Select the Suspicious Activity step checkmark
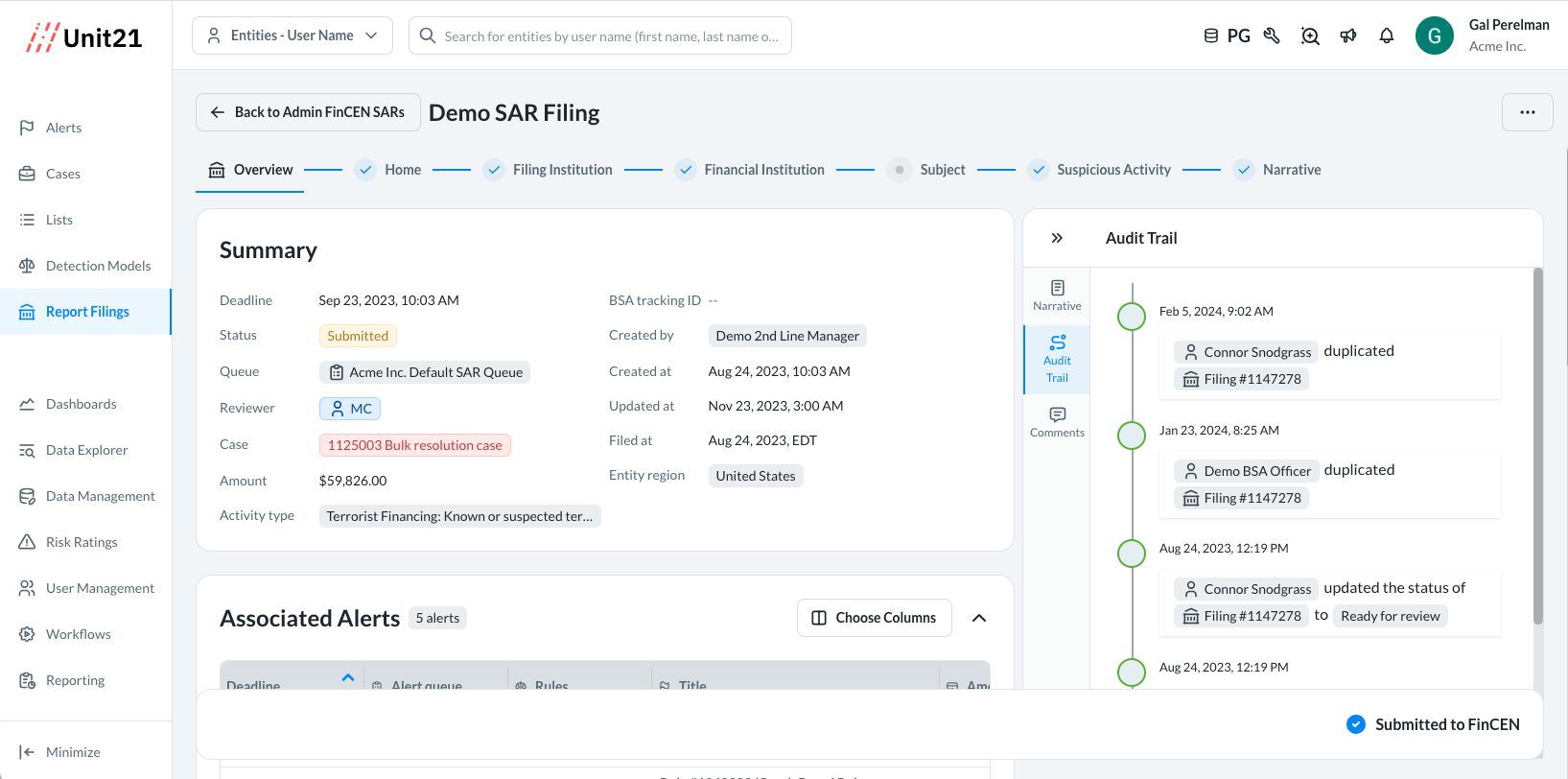This screenshot has height=779, width=1568. (x=1039, y=170)
